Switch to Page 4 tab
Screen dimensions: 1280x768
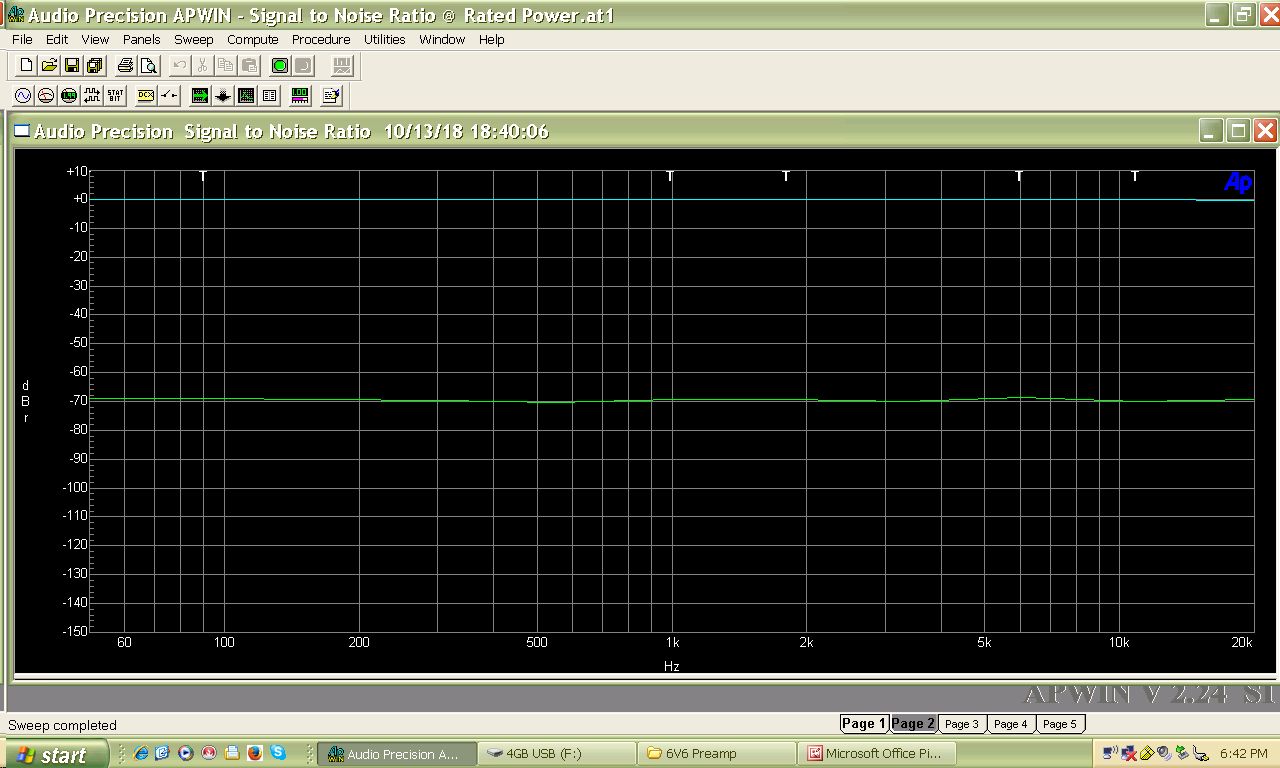(1010, 724)
